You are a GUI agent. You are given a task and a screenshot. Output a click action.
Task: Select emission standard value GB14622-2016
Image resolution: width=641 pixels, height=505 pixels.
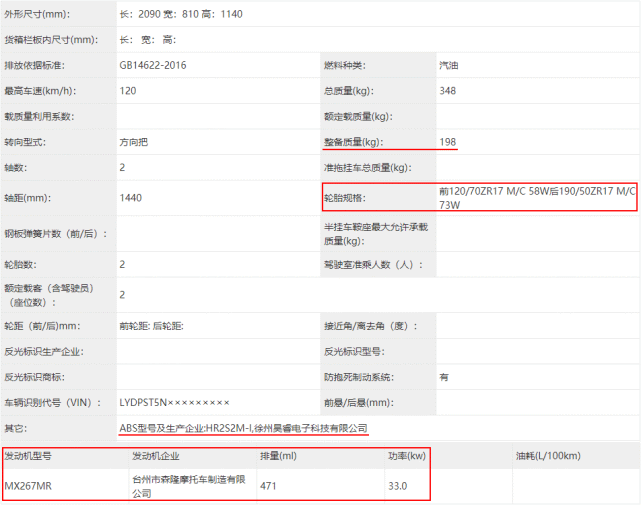[x=152, y=65]
